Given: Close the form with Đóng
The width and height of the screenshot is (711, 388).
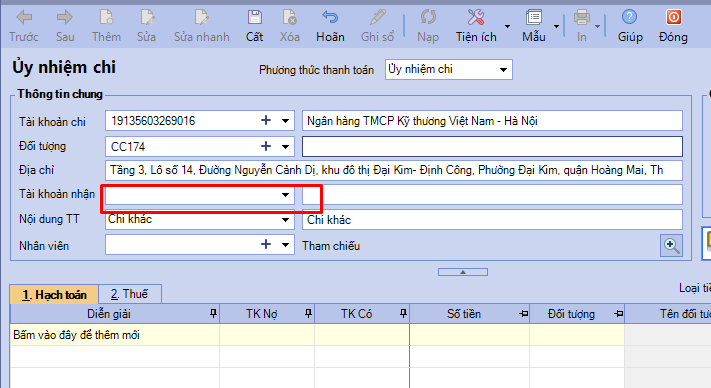Looking at the screenshot, I should click(673, 26).
